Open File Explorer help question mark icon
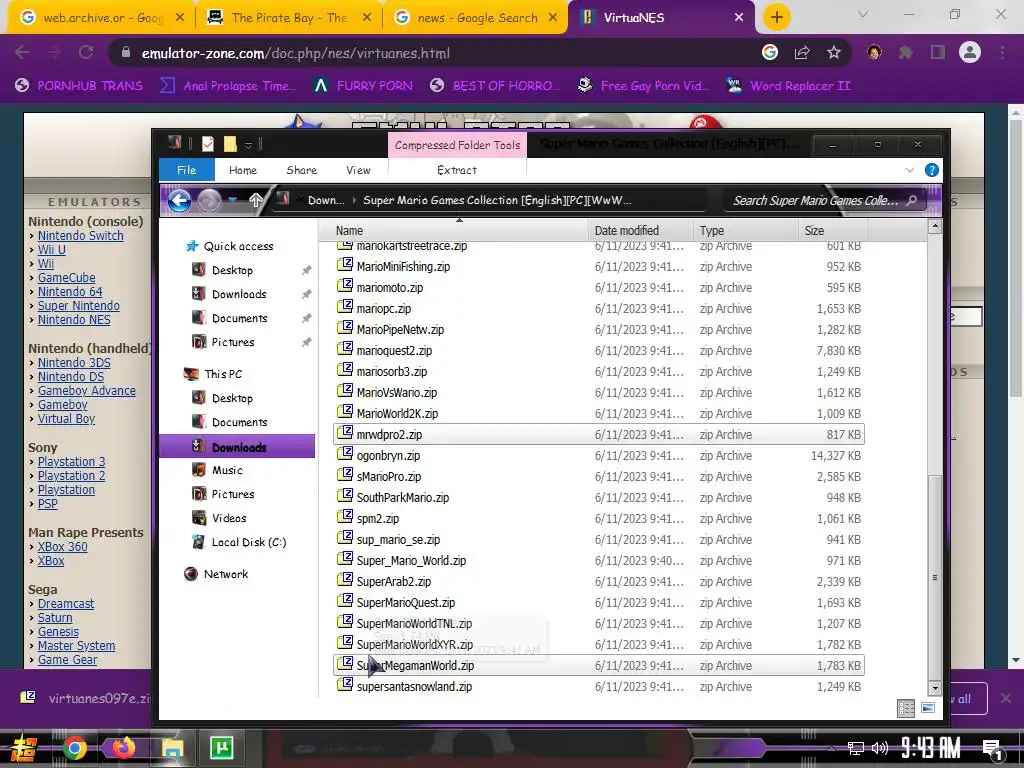 932,170
